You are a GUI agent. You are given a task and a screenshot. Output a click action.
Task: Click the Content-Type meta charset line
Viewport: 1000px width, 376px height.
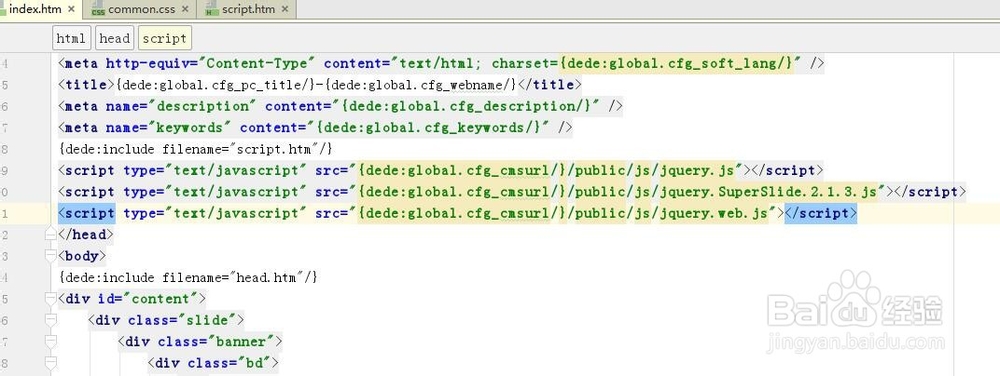tap(441, 64)
